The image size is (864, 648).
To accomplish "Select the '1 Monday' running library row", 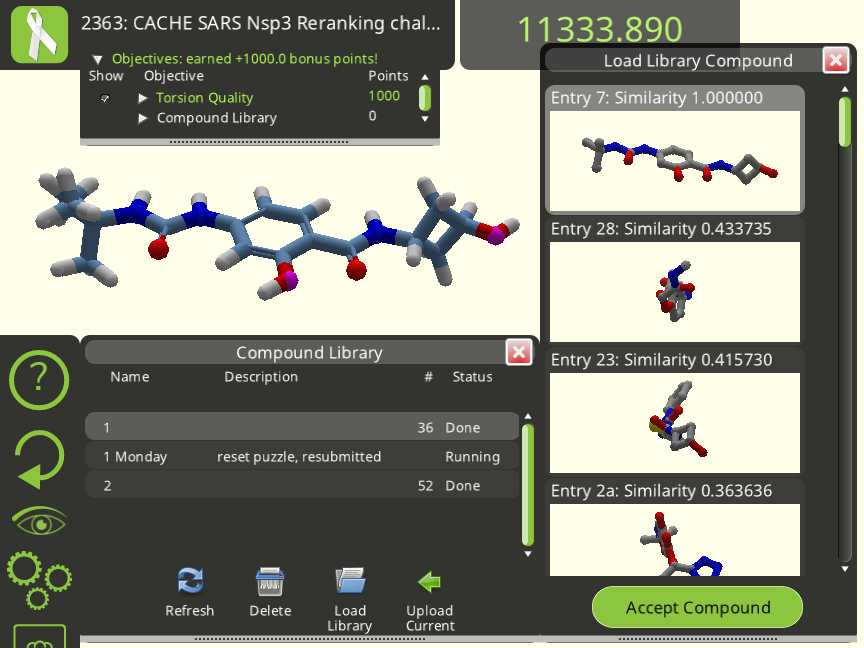I will 302,457.
